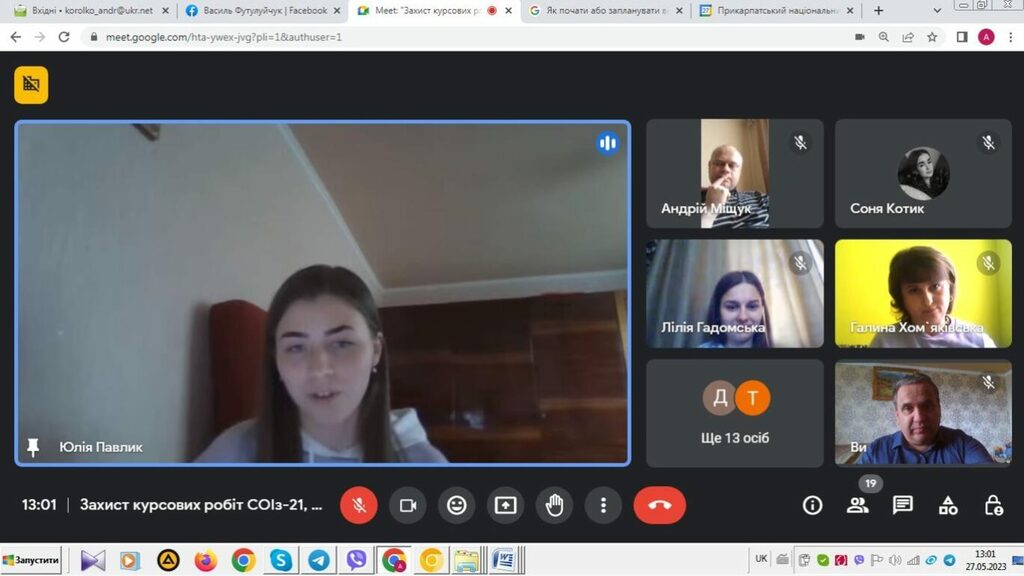Click the yellow captions-off badge at top left
The height and width of the screenshot is (576, 1024).
point(31,85)
